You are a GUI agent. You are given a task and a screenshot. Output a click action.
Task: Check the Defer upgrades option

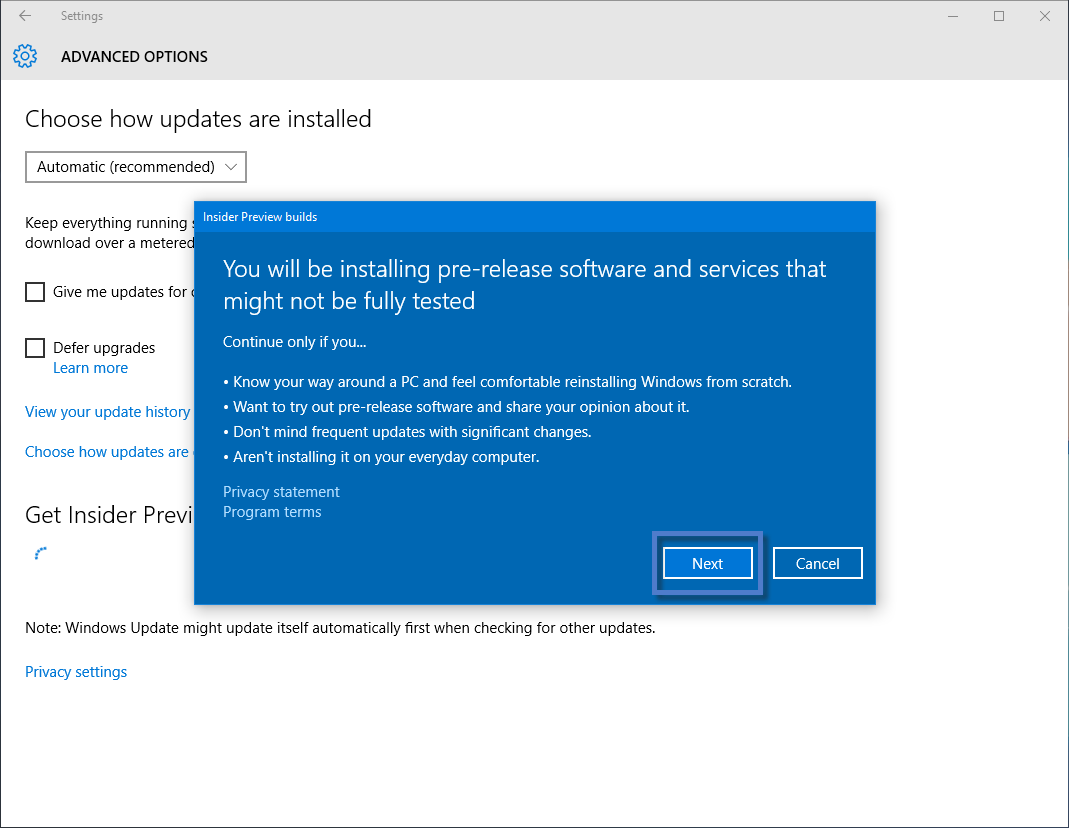[35, 347]
